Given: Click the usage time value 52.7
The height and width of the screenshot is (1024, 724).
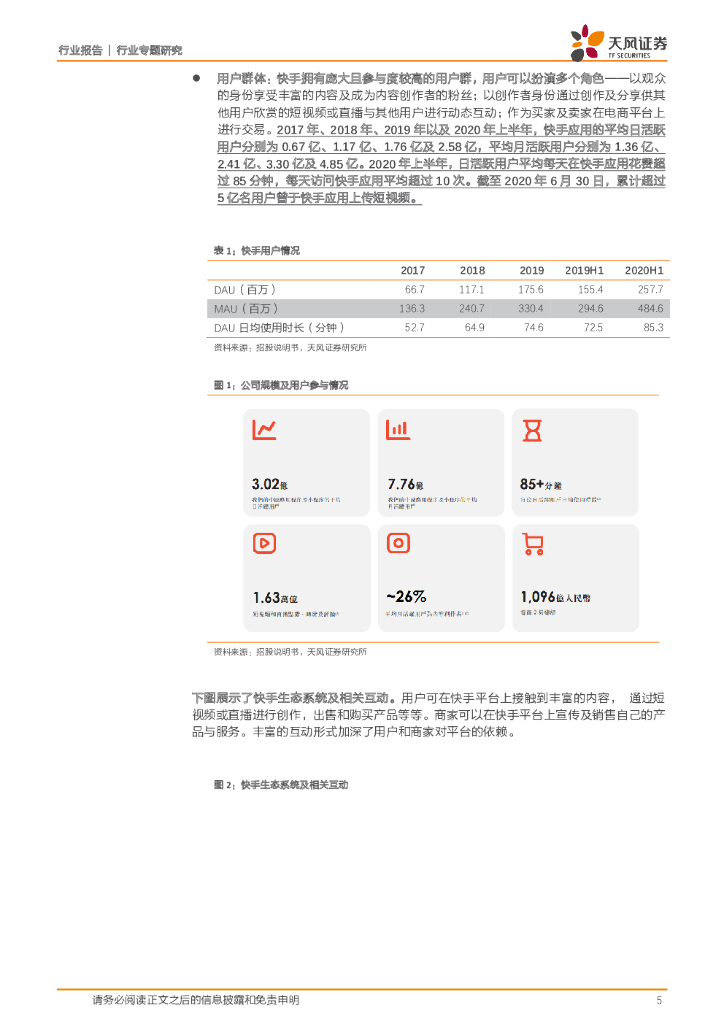Looking at the screenshot, I should (415, 327).
